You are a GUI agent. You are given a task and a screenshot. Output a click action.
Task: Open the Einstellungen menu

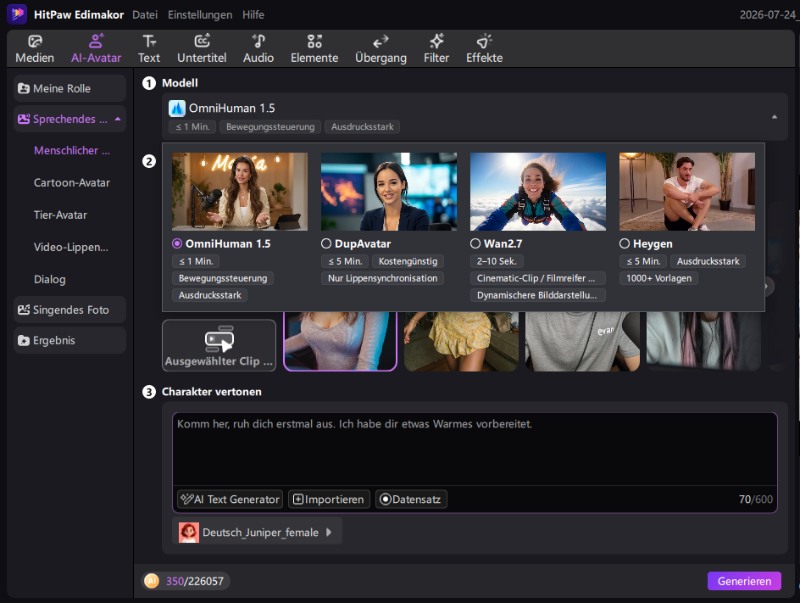point(200,15)
